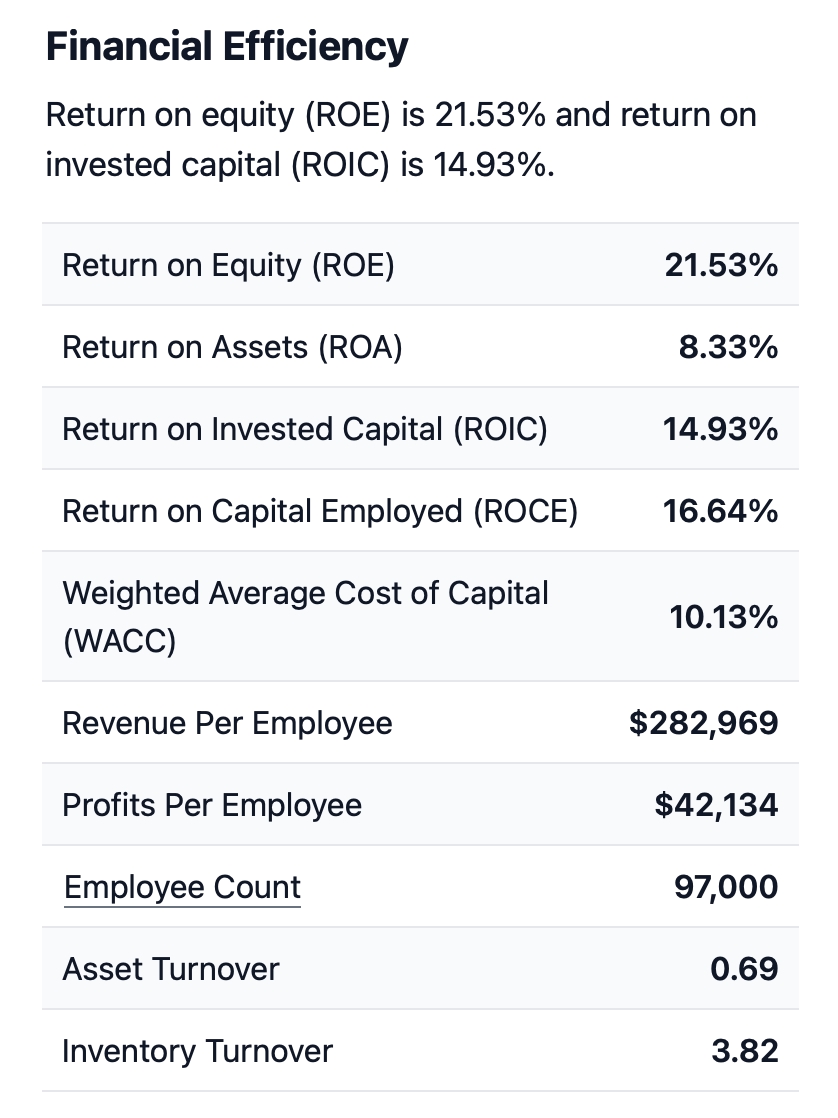Click the $42,134 profits value
838x1118 pixels.
point(716,805)
